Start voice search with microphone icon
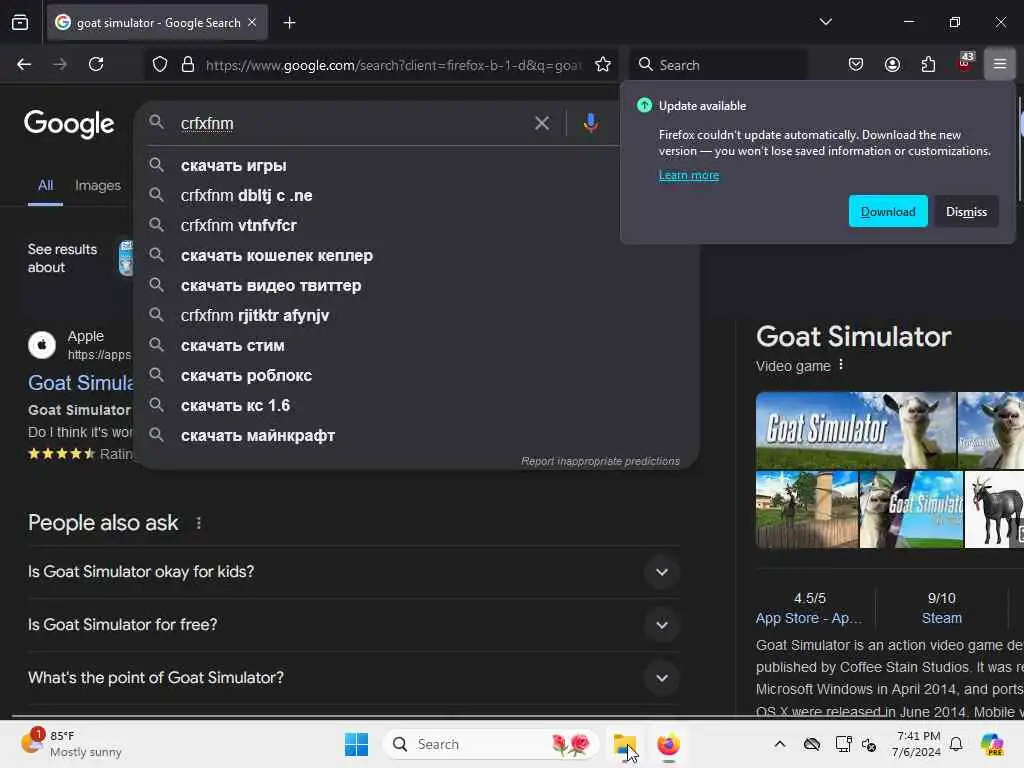 tap(590, 123)
